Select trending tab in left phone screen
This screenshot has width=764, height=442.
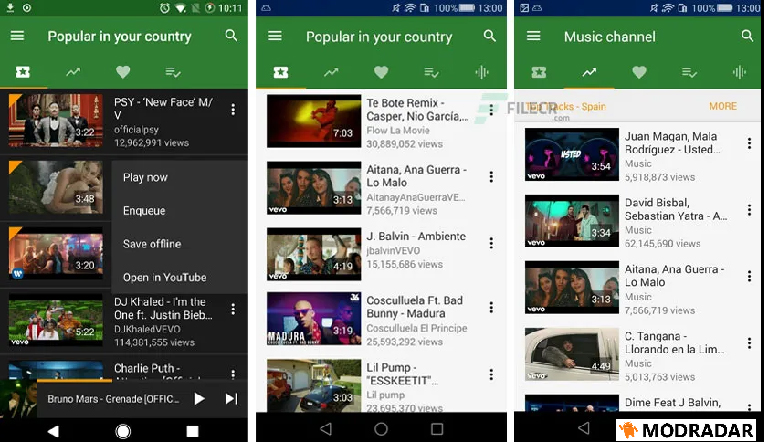click(73, 73)
